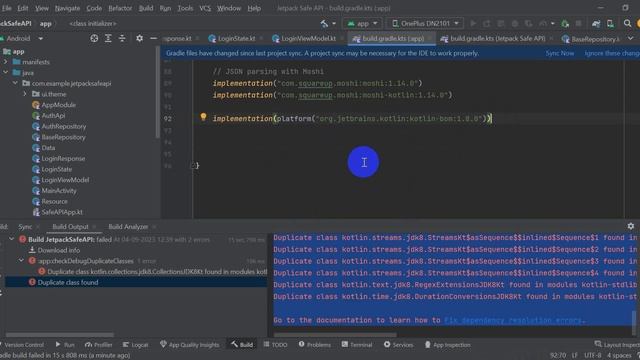Viewport: 640px width, 360px height.
Task: Click the yellow lightbulb intention icon
Action: pos(203,117)
